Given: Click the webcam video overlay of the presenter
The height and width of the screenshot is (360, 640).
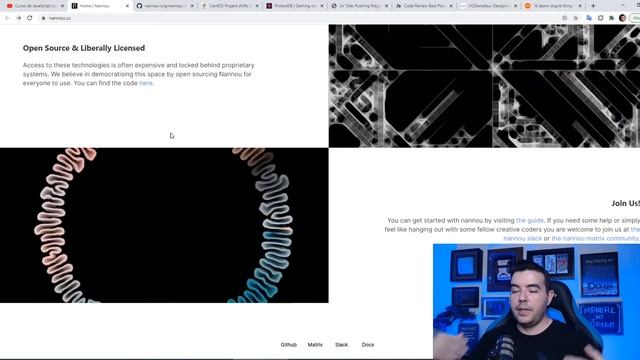Looking at the screenshot, I should pos(536,302).
